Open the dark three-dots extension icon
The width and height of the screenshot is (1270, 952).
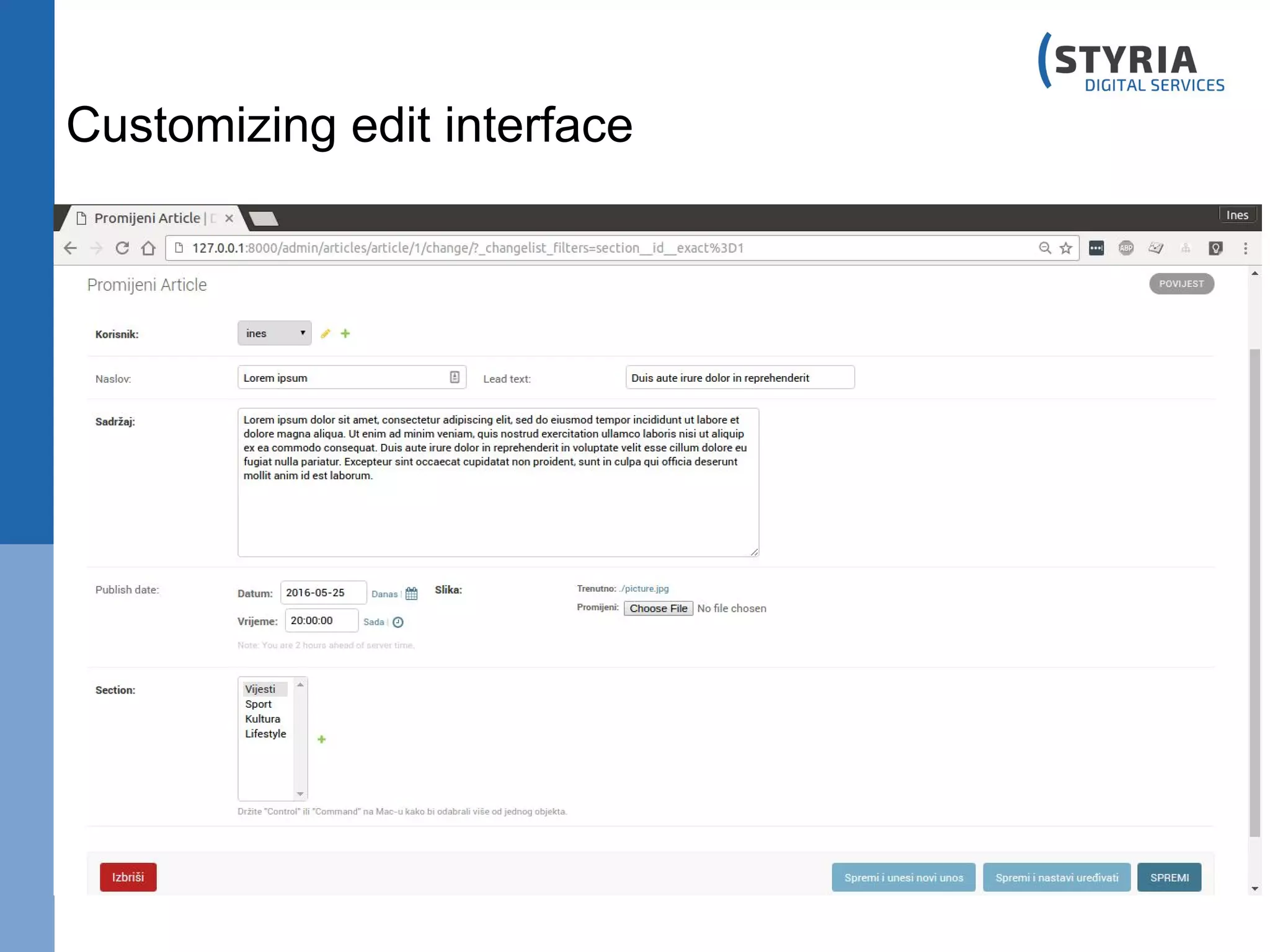pos(1096,248)
